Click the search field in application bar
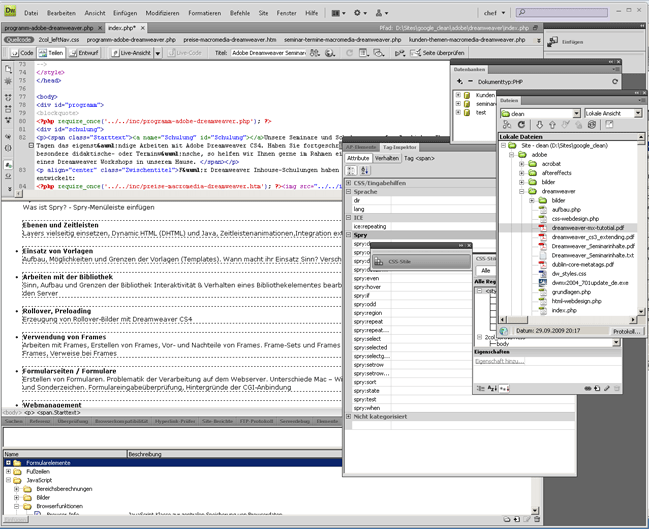649x529 pixels. 562,12
